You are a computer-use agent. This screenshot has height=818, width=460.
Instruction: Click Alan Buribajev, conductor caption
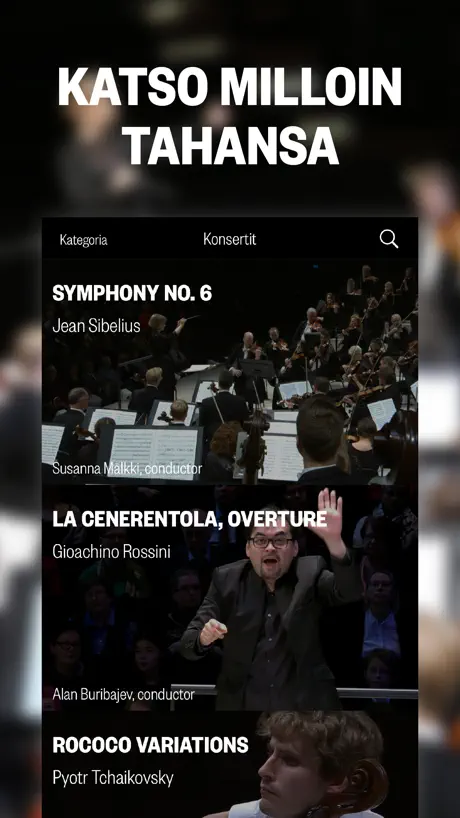(124, 694)
